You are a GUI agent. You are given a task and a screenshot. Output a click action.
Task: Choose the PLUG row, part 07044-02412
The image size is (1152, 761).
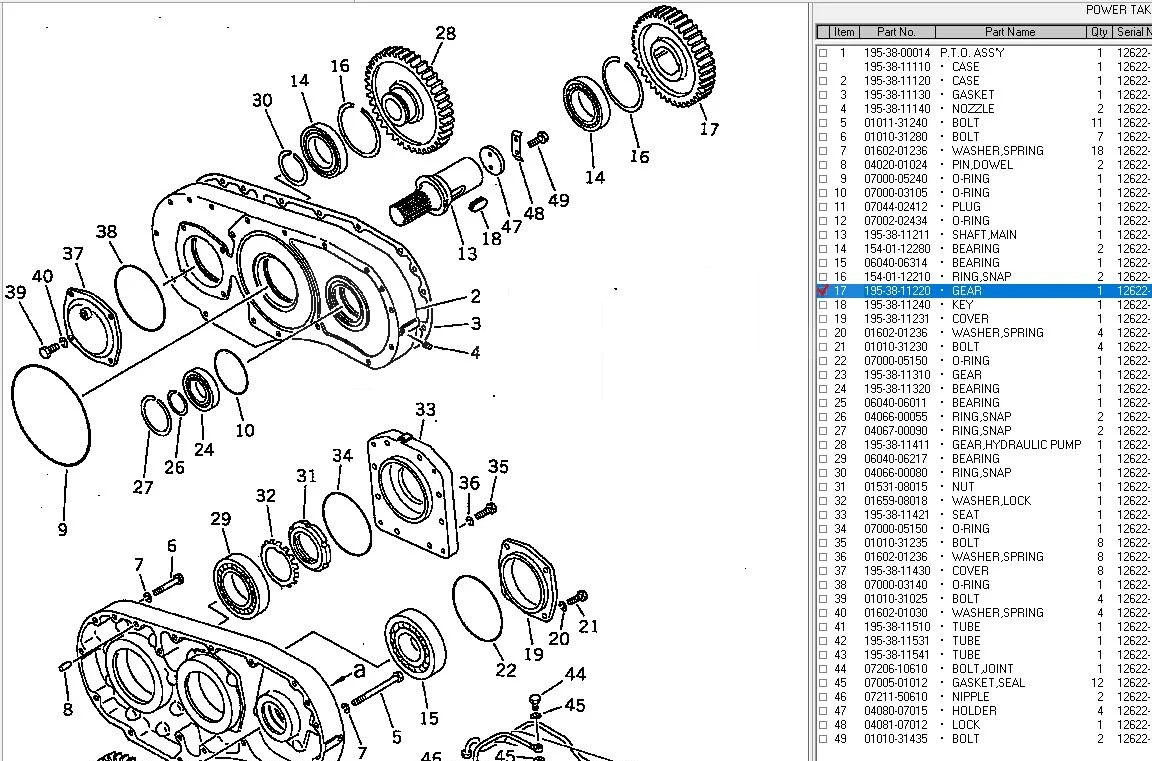[984, 207]
